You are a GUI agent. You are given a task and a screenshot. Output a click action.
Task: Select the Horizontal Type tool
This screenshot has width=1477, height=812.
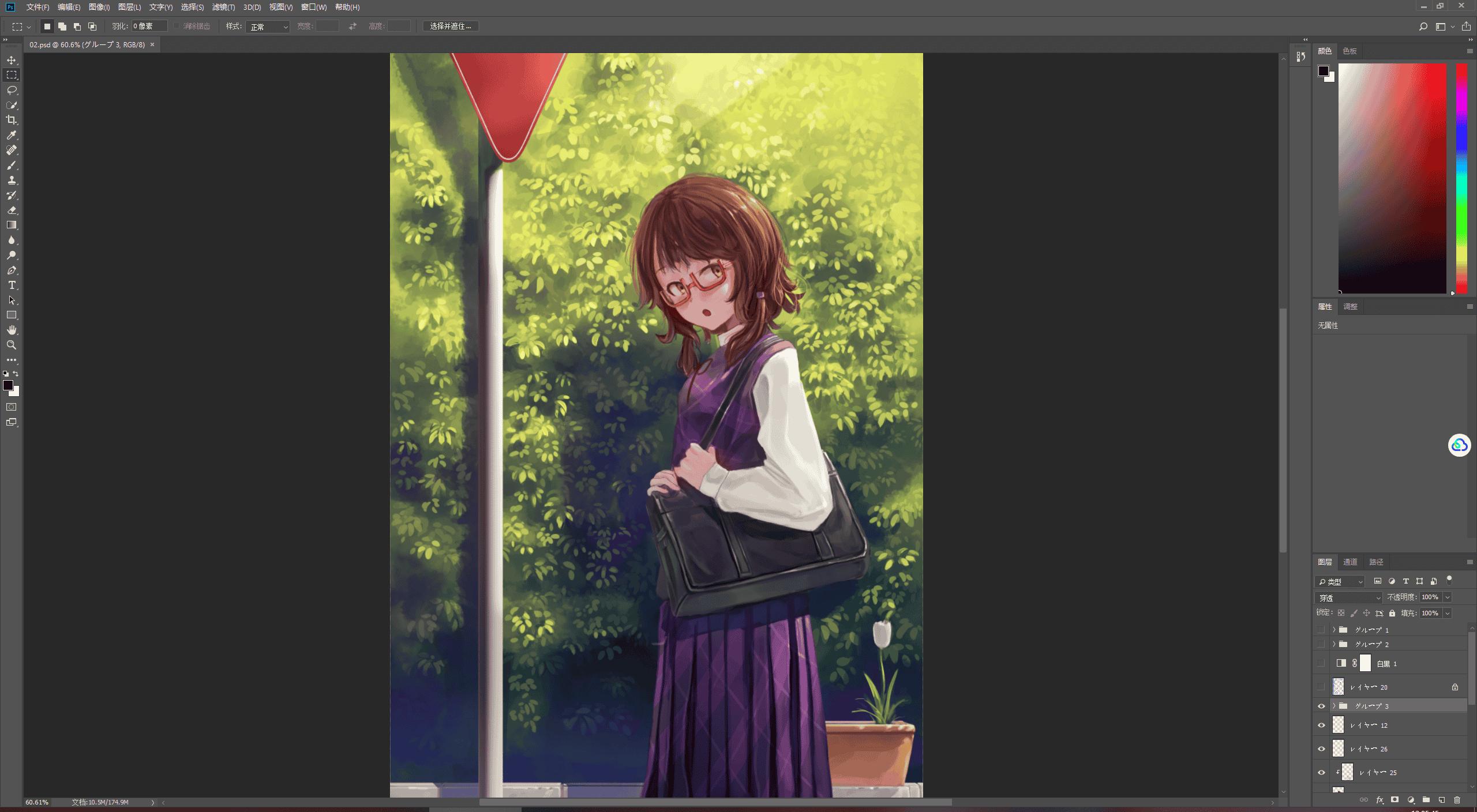(12, 285)
